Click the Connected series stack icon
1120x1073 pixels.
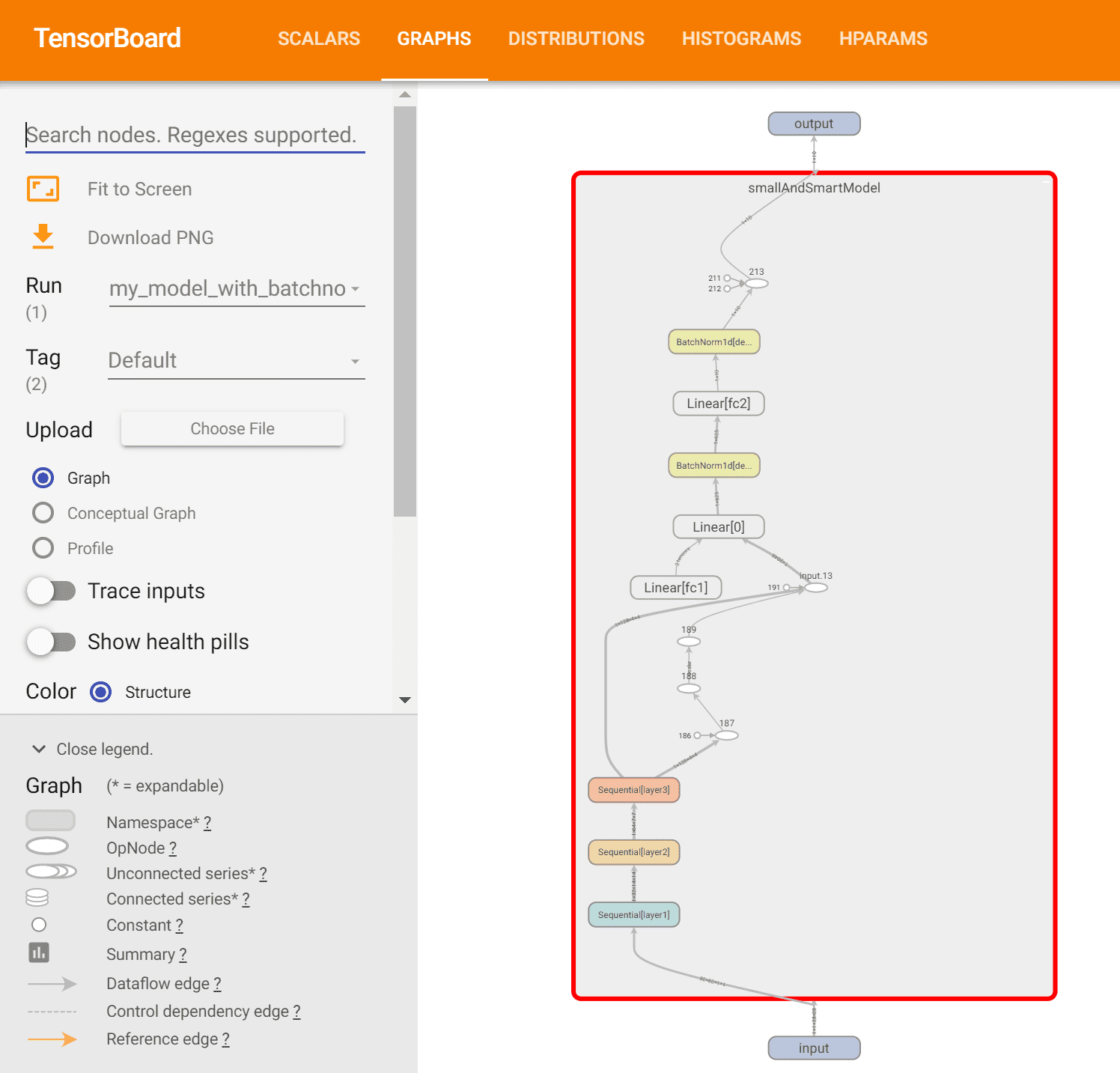point(37,896)
